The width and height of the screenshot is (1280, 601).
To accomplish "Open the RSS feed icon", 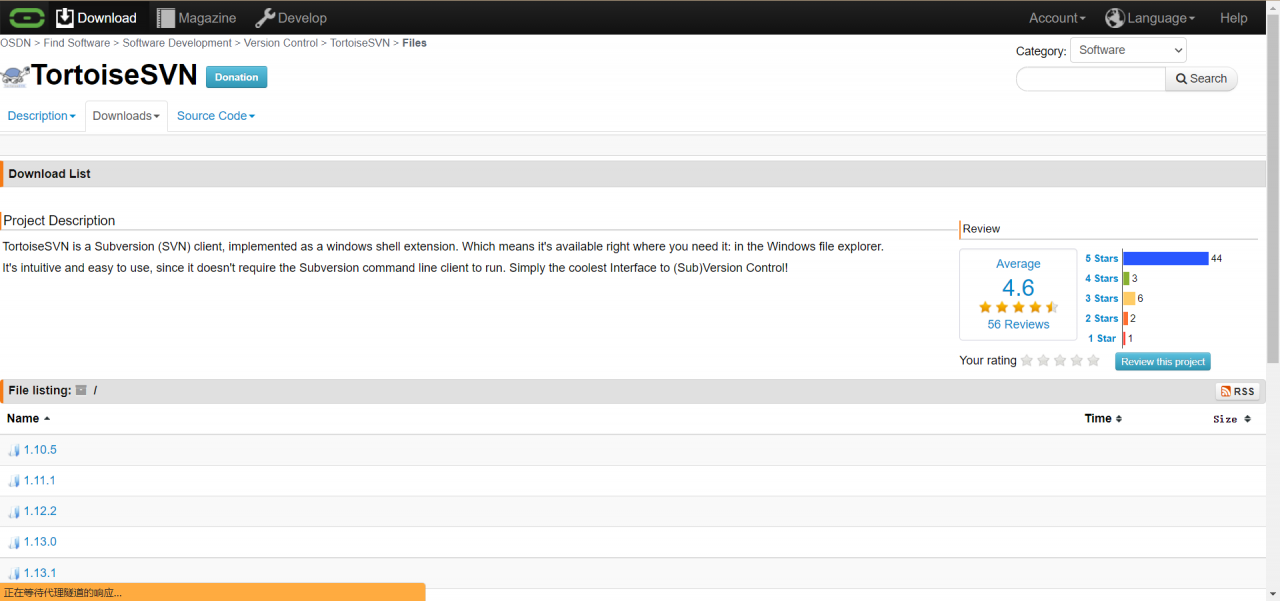I will [1237, 391].
